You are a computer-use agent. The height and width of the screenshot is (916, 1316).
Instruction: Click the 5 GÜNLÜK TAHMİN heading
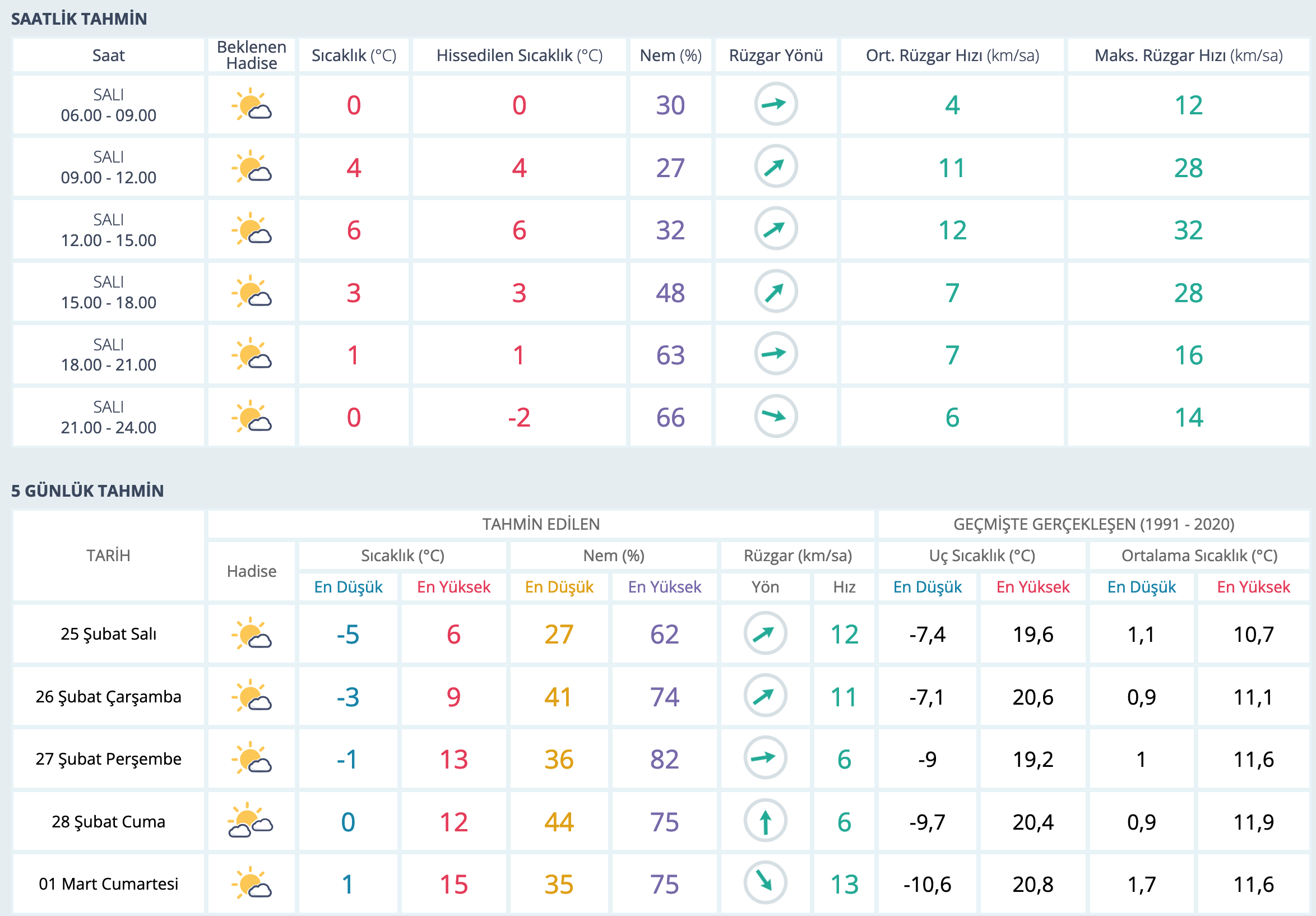tap(87, 491)
